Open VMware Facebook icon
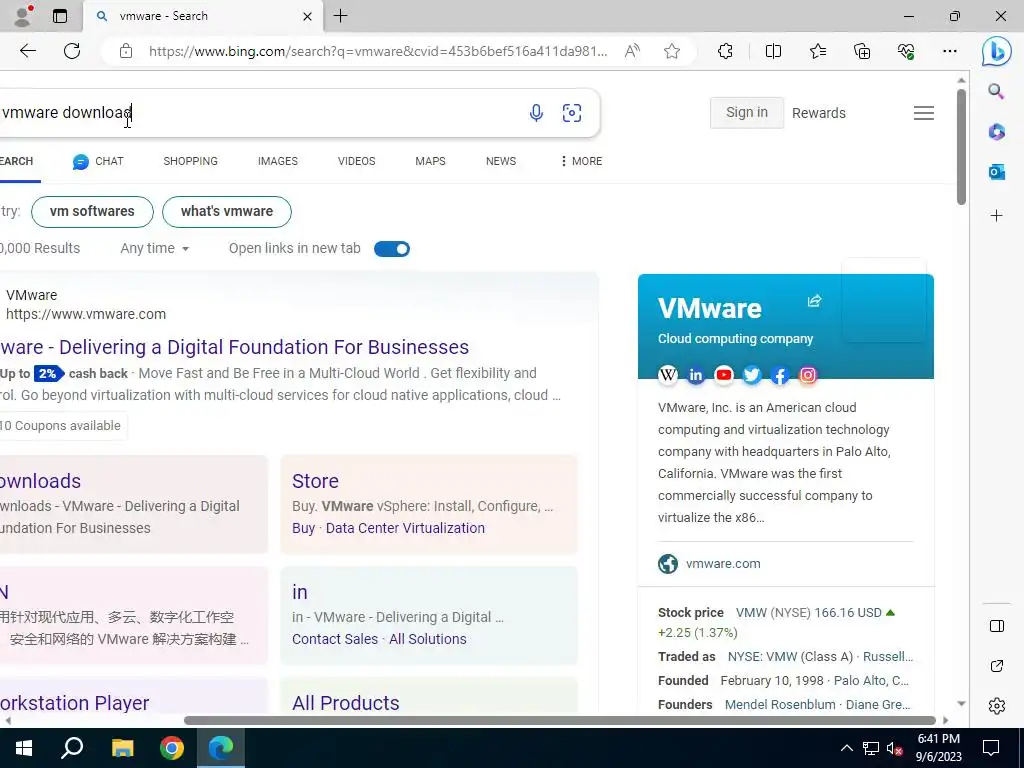This screenshot has height=768, width=1024. click(x=780, y=375)
